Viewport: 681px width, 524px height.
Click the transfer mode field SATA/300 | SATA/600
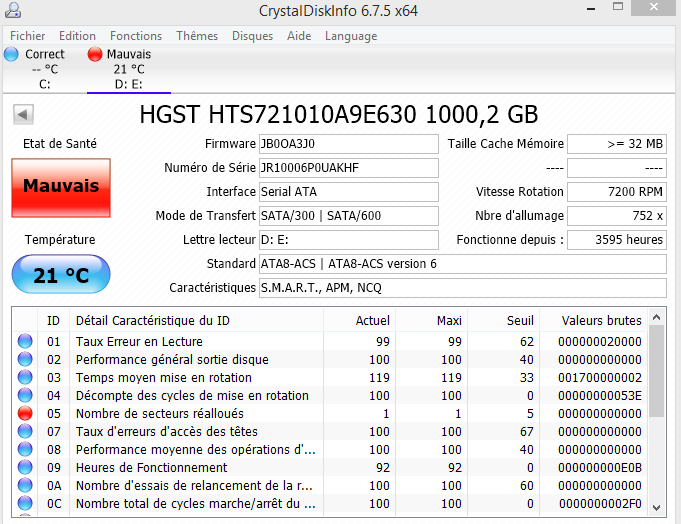349,216
